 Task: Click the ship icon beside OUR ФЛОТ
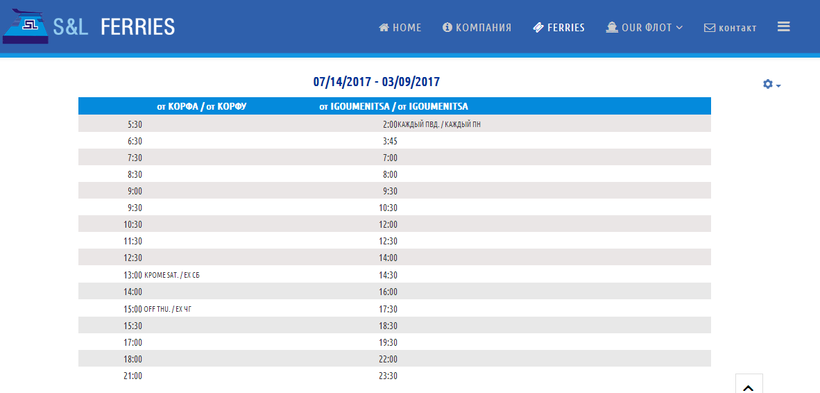(x=611, y=27)
